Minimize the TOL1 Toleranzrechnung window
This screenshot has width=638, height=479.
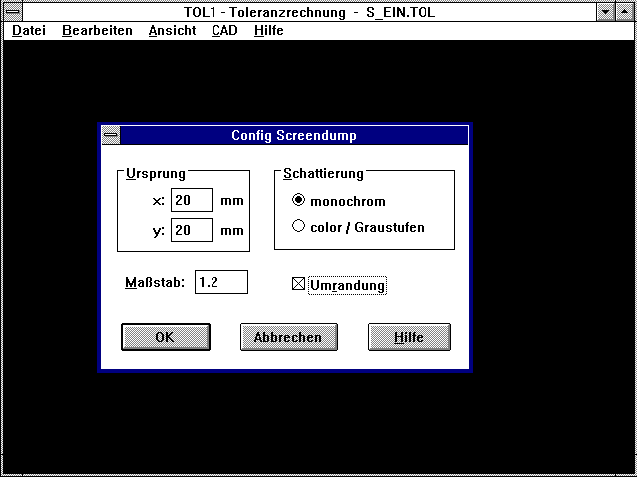coord(606,11)
